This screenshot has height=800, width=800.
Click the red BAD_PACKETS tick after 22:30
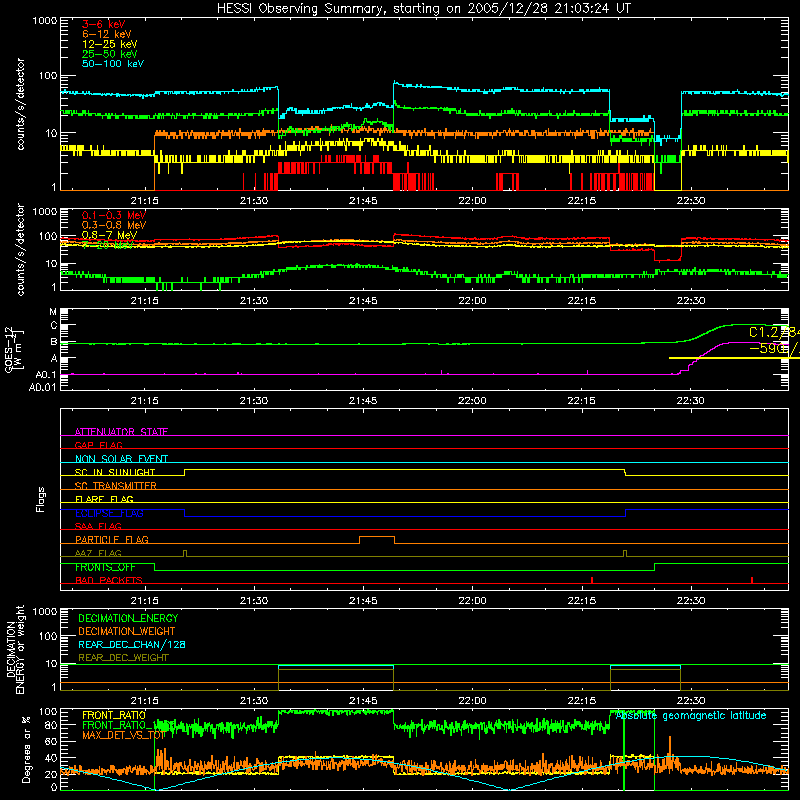pyautogui.click(x=752, y=580)
